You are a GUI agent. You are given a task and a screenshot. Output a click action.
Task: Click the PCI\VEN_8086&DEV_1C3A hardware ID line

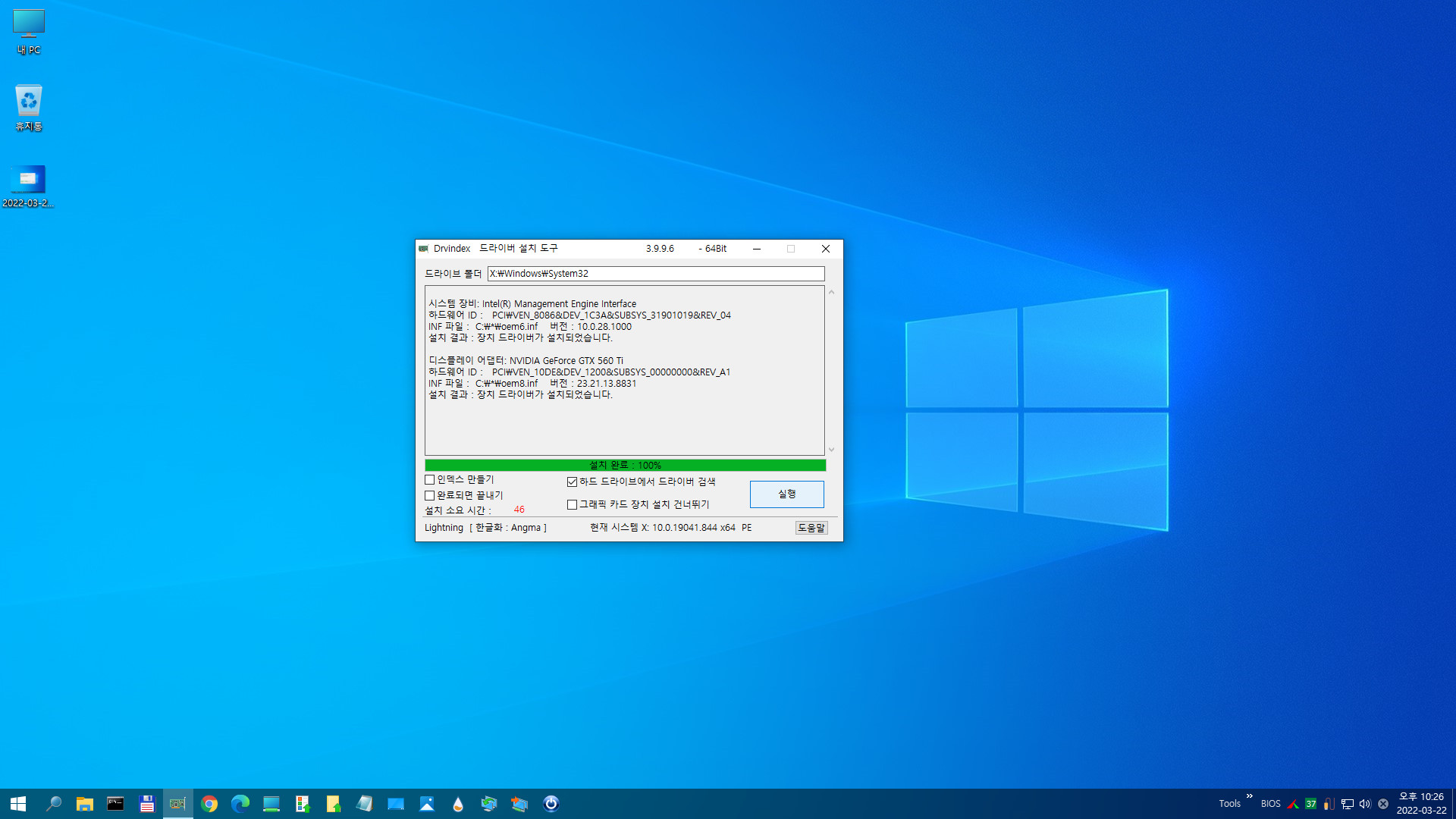(579, 315)
